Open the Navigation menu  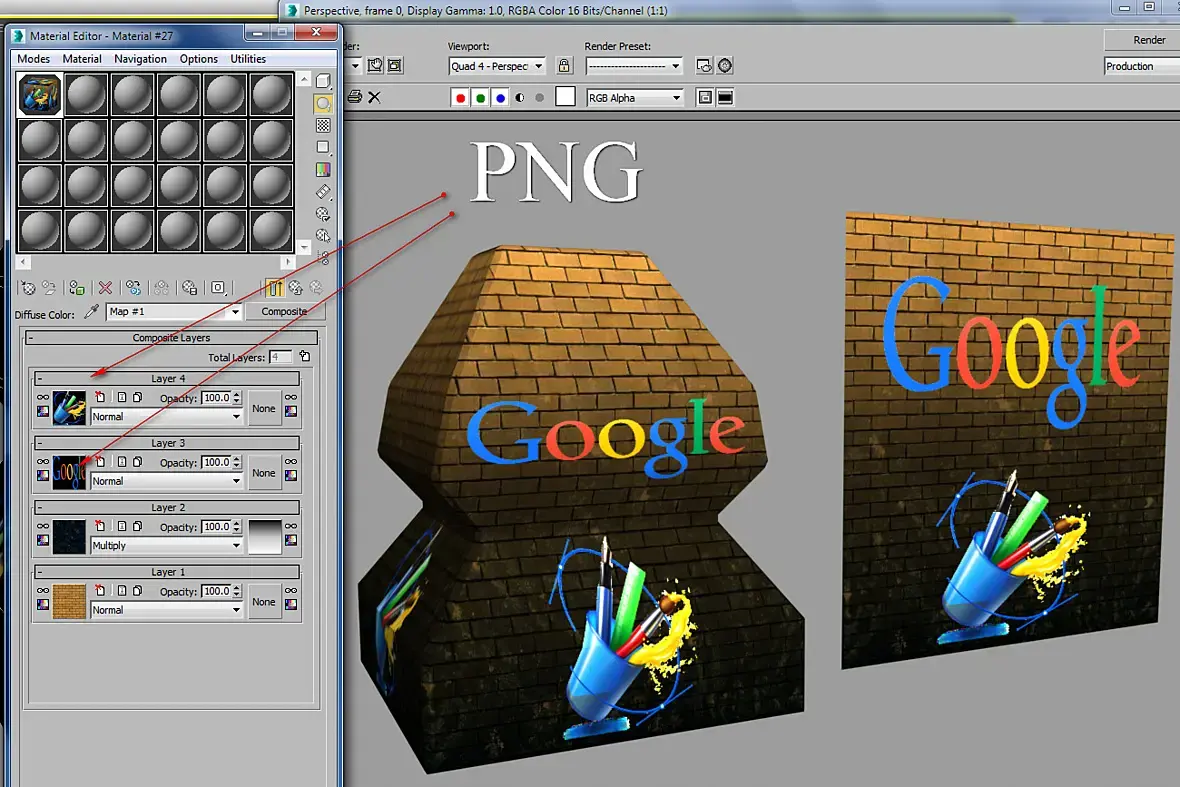click(141, 59)
